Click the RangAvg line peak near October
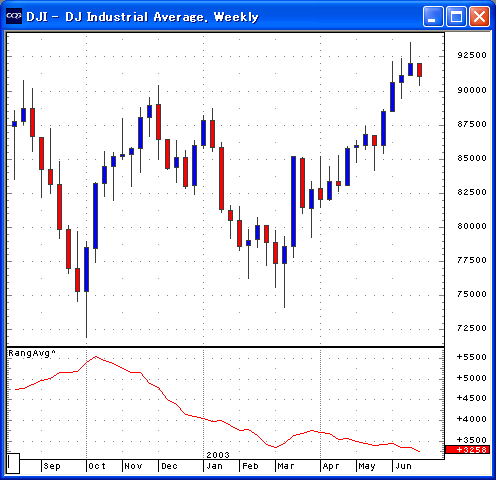This screenshot has width=496, height=480. [96, 357]
